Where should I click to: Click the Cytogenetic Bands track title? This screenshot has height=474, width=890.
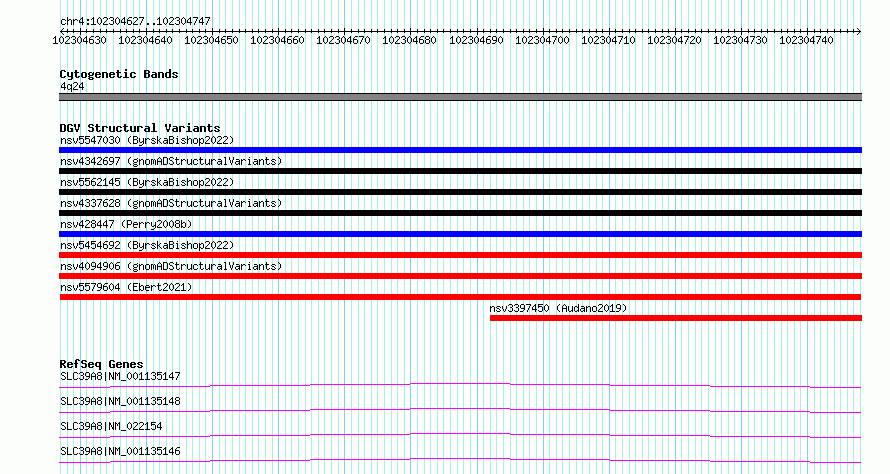coord(119,74)
